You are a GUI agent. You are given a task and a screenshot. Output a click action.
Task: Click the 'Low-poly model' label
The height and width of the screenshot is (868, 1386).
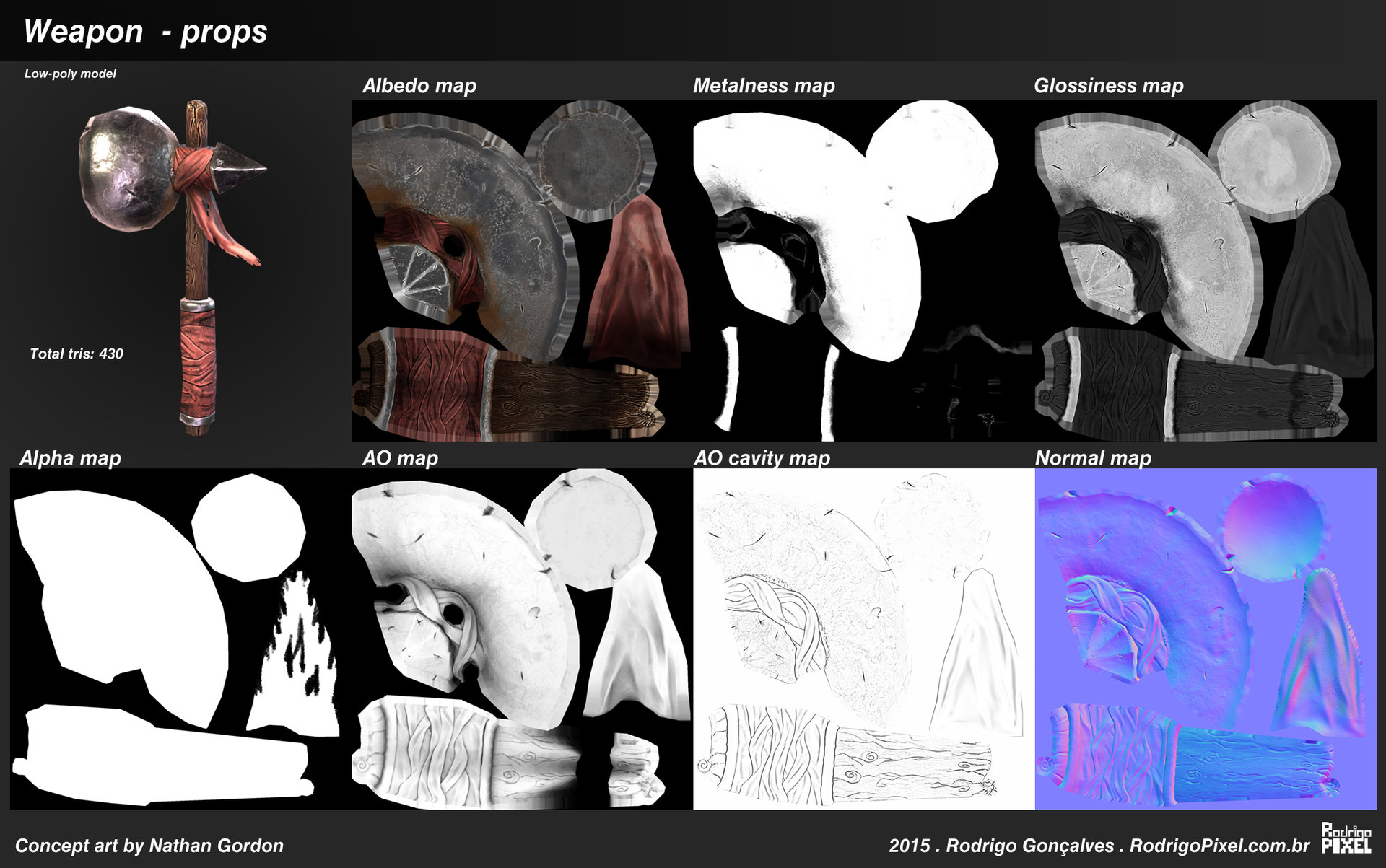70,74
